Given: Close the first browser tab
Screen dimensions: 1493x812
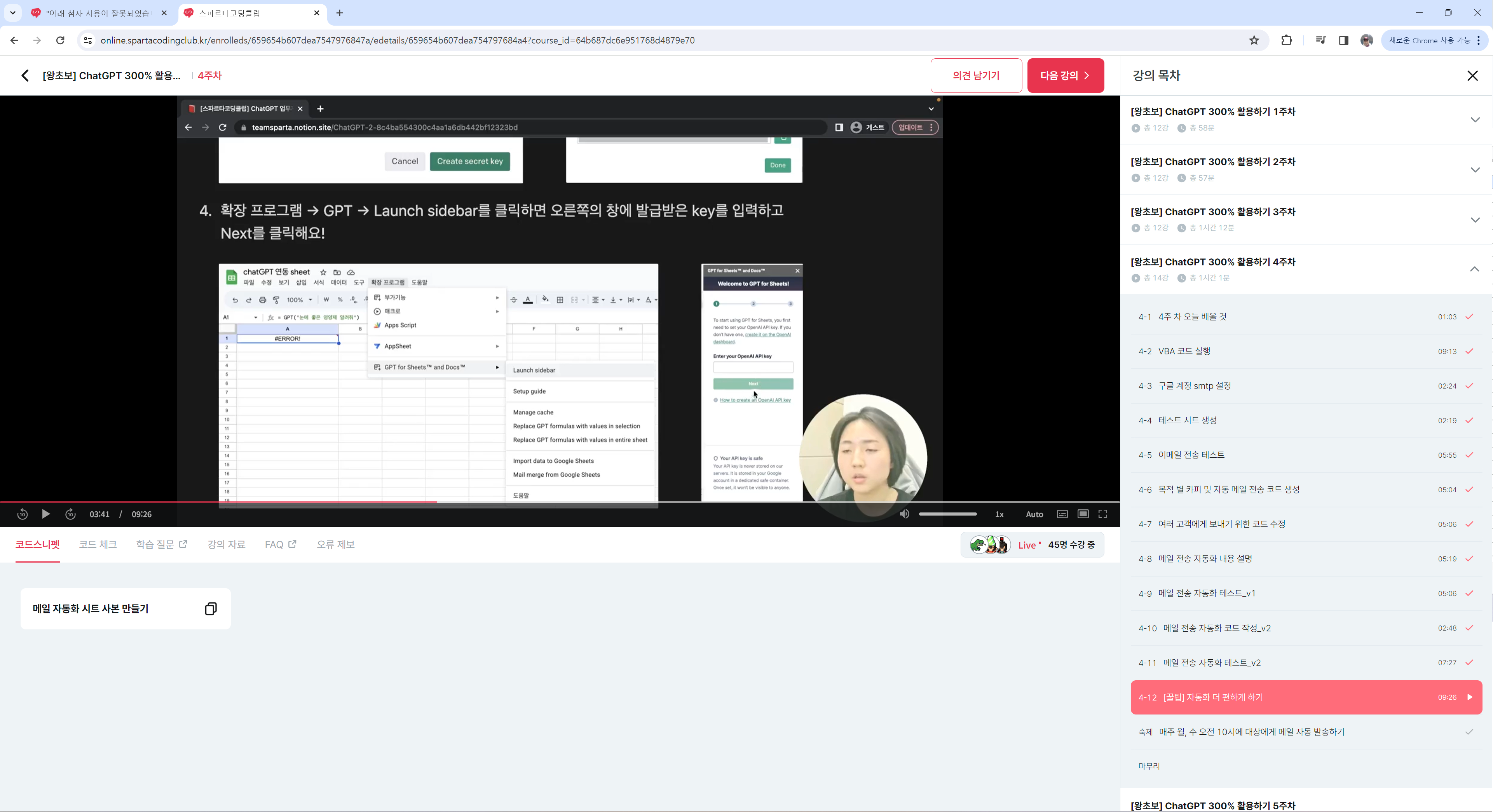Looking at the screenshot, I should coord(164,13).
